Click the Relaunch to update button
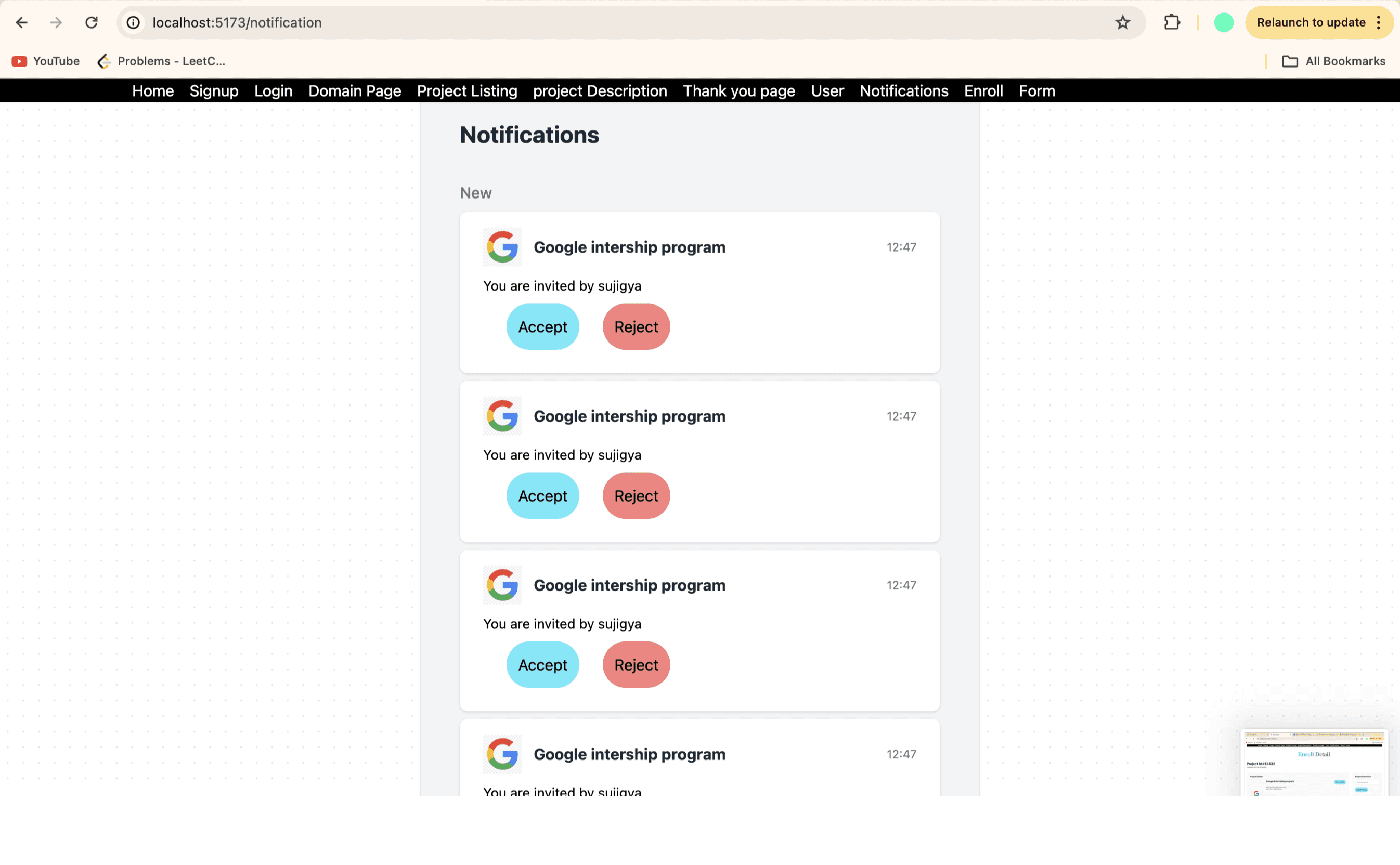The image size is (1400, 865). tap(1310, 22)
